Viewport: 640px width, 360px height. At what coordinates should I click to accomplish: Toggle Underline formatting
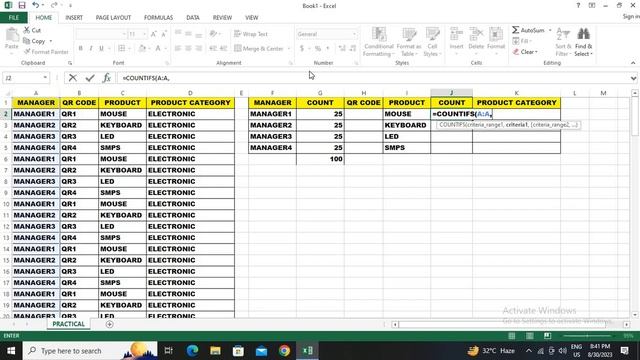[101, 49]
